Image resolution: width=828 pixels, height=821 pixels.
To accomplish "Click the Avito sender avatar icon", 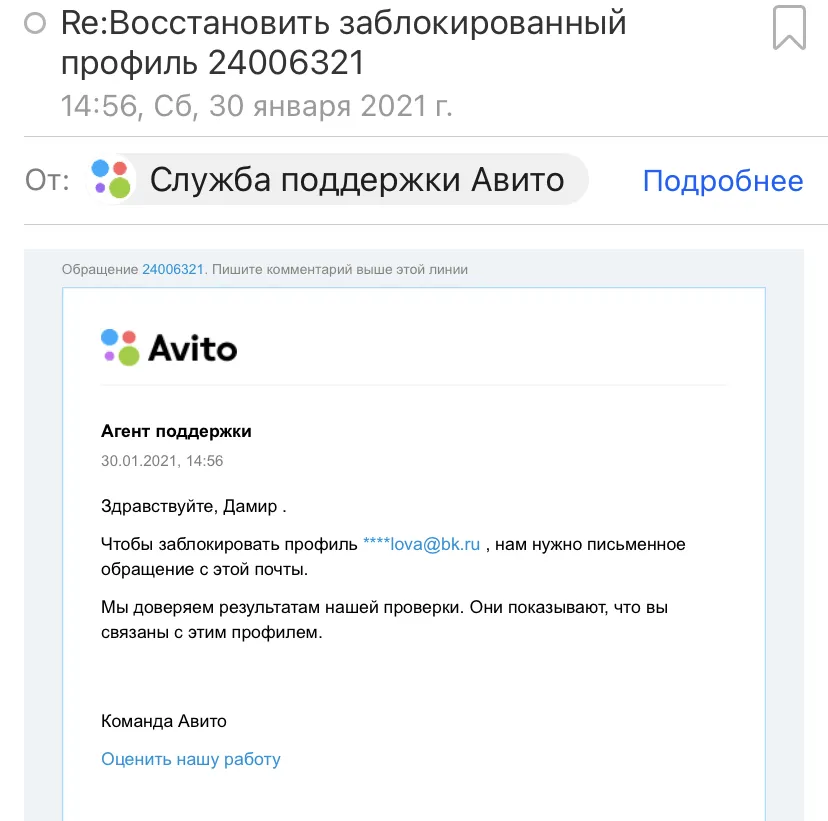I will click(111, 180).
